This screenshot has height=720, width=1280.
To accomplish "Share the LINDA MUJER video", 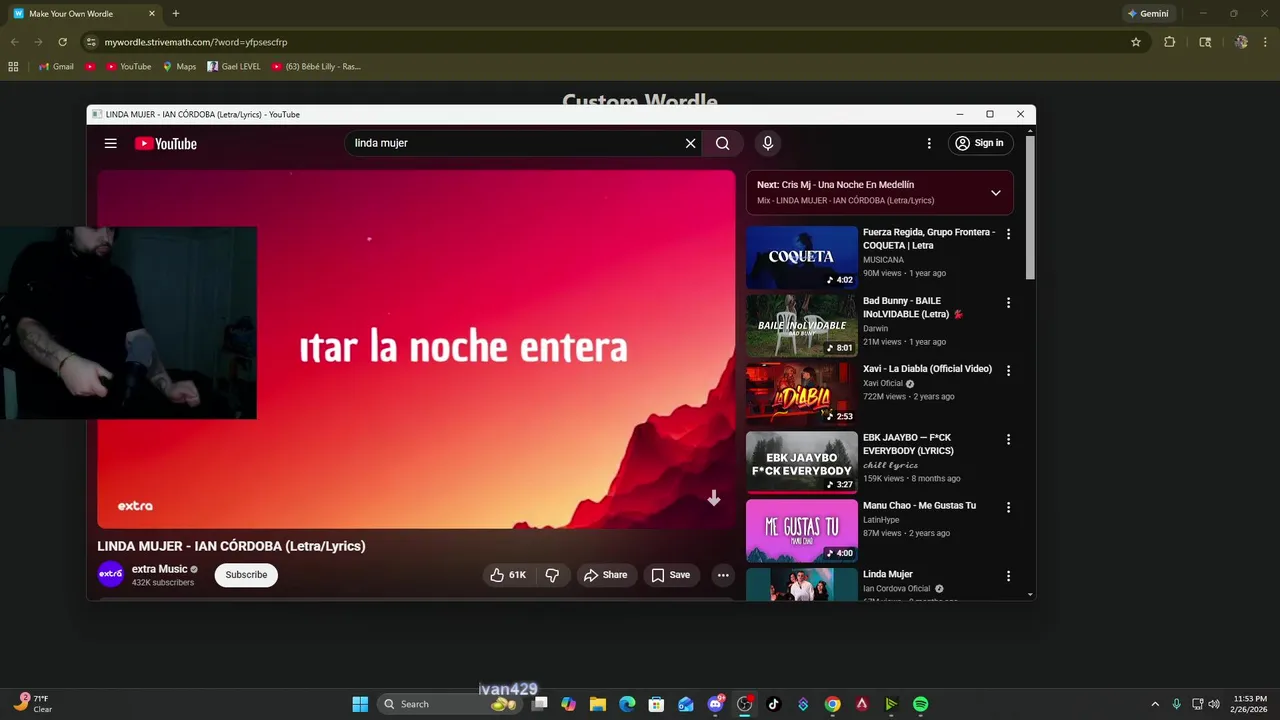I will pyautogui.click(x=606, y=575).
